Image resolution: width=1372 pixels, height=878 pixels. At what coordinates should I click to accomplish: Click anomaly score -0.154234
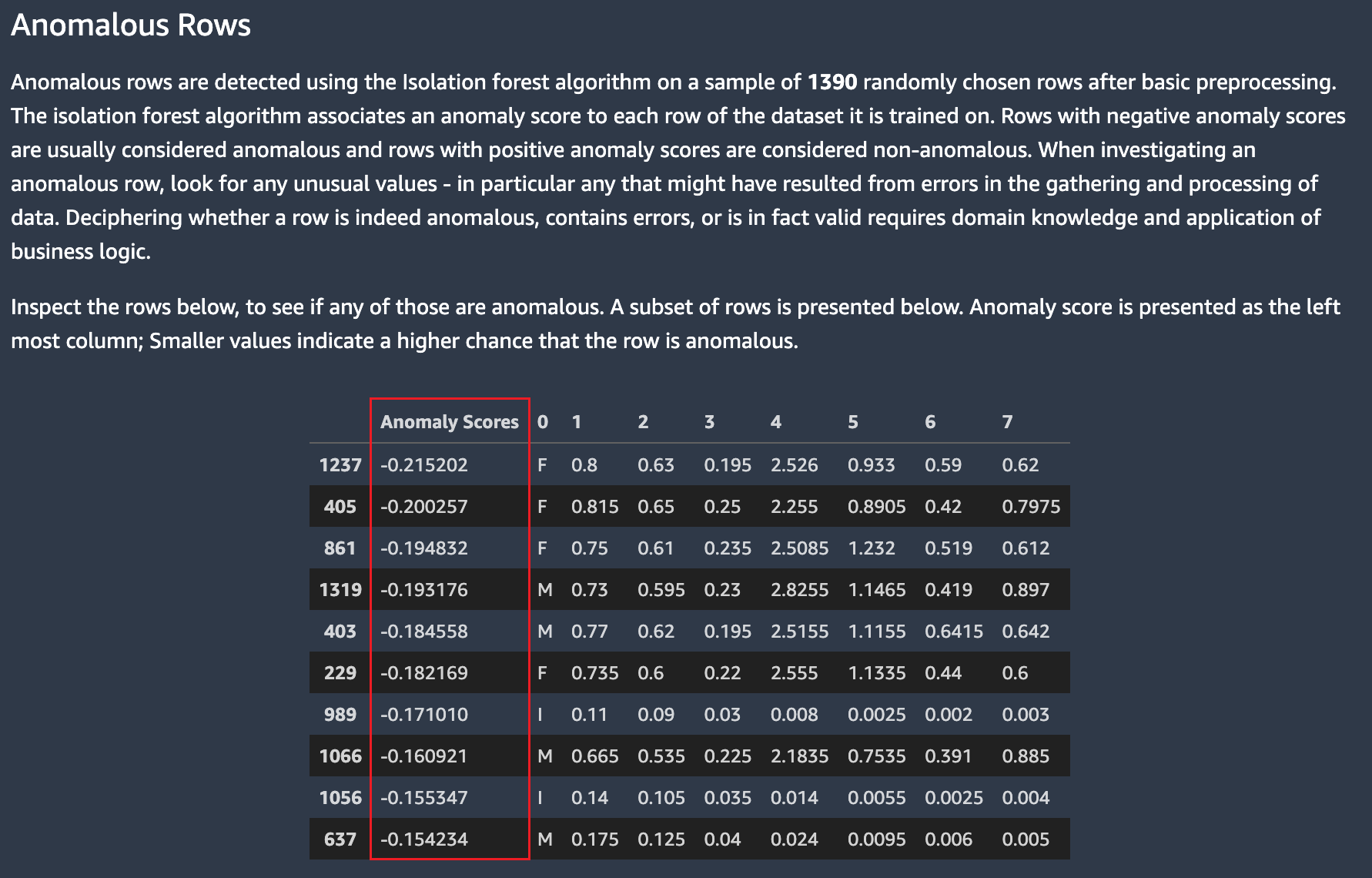(424, 839)
